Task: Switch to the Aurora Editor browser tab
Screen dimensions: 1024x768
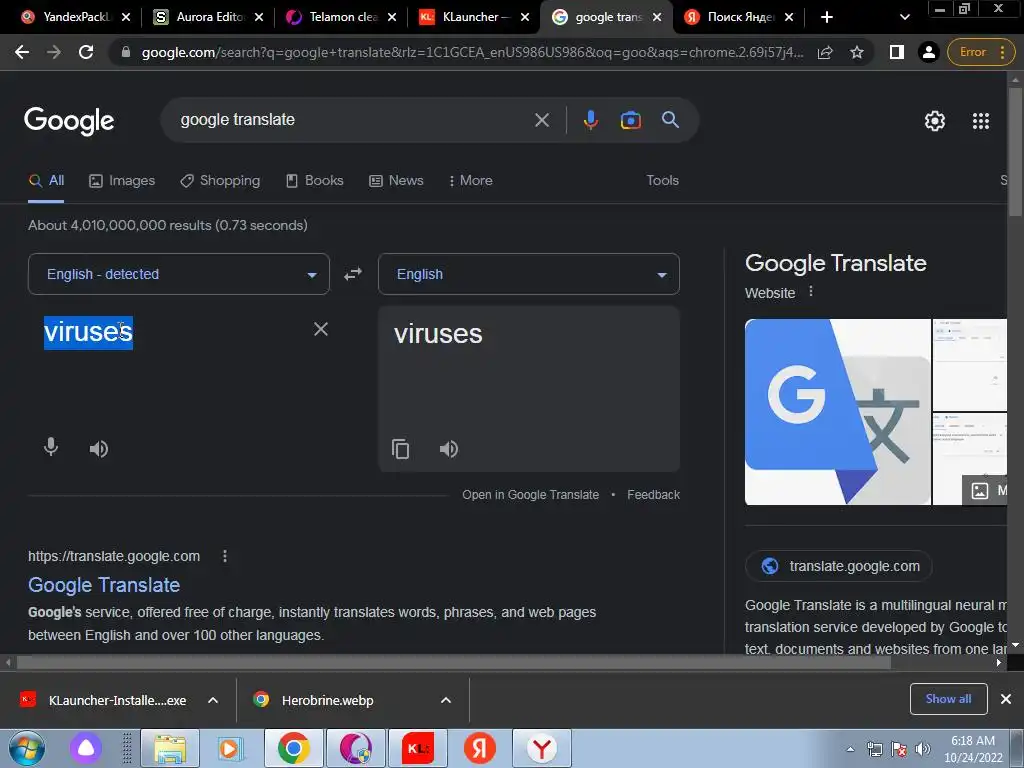Action: click(x=208, y=18)
